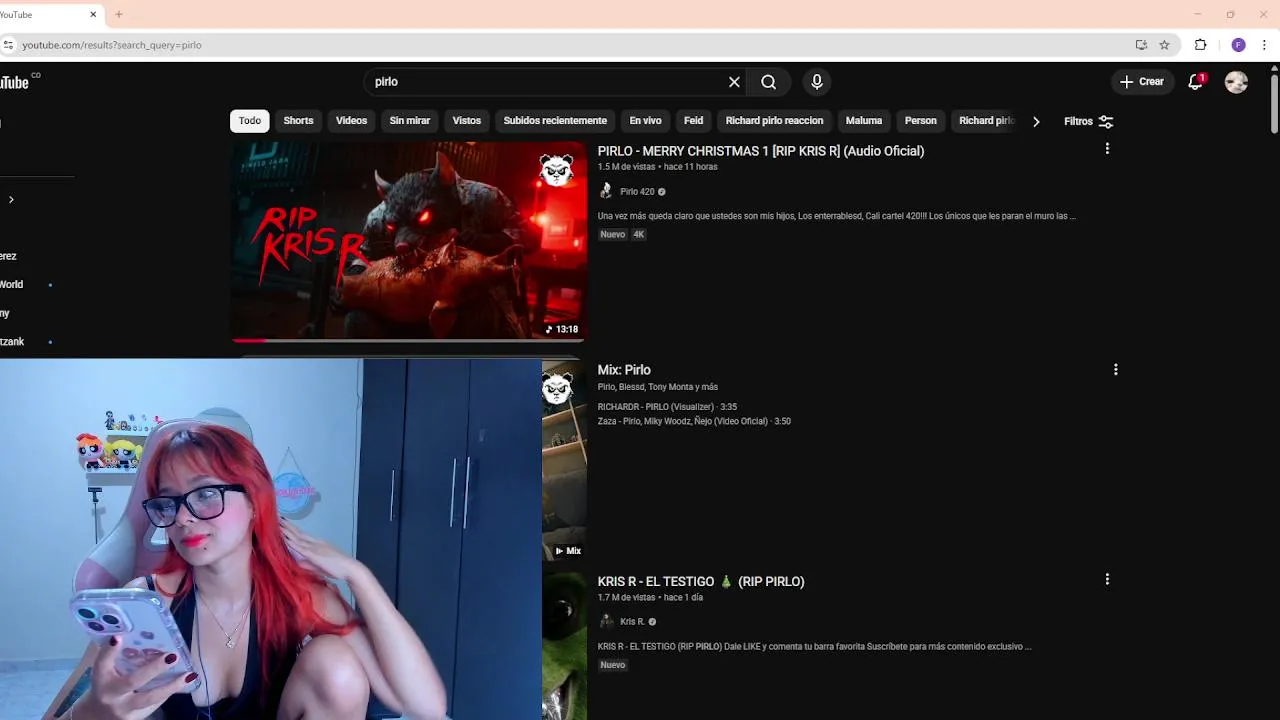Click Kris R. channel avatar
This screenshot has height=720, width=1280.
[606, 621]
